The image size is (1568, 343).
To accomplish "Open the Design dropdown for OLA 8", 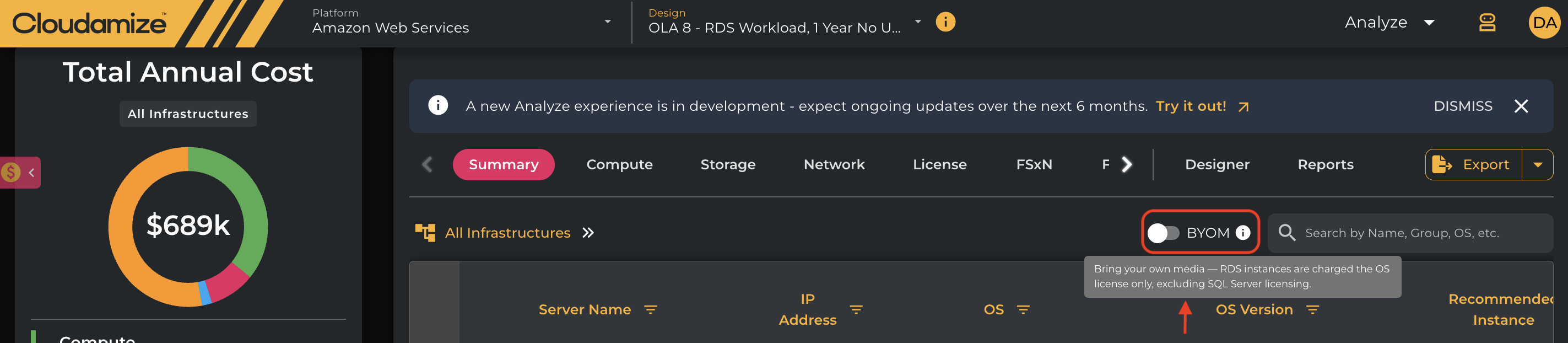I will [x=784, y=22].
